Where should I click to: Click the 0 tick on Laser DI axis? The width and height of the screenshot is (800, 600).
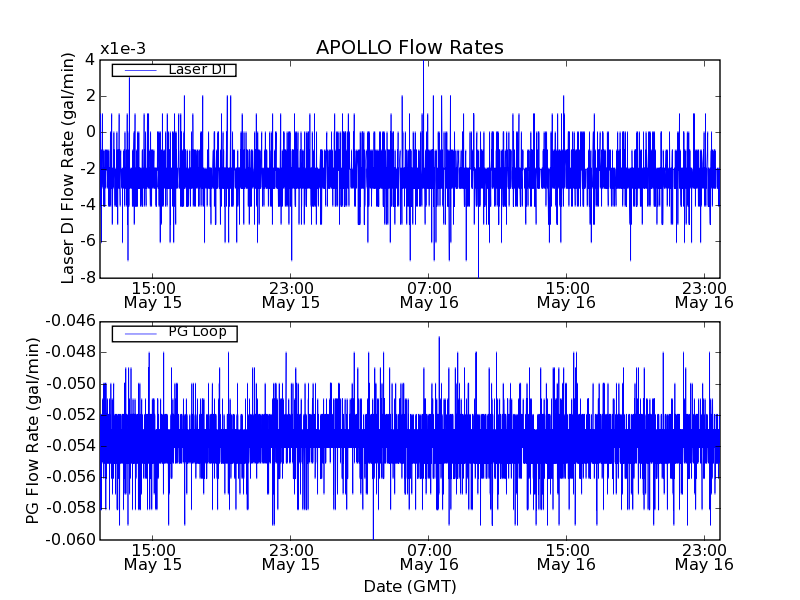click(90, 132)
